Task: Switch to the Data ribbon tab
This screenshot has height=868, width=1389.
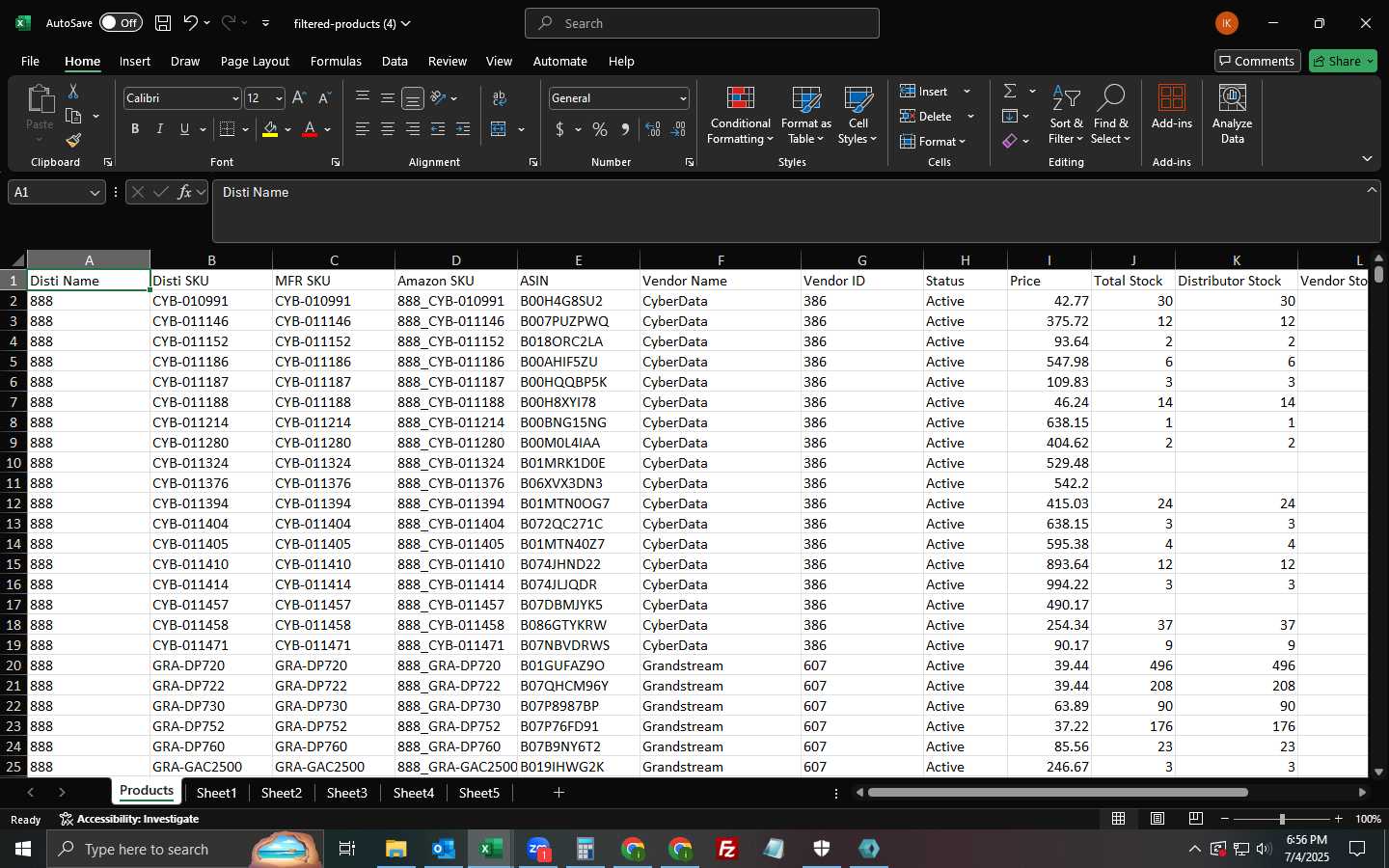Action: tap(395, 61)
